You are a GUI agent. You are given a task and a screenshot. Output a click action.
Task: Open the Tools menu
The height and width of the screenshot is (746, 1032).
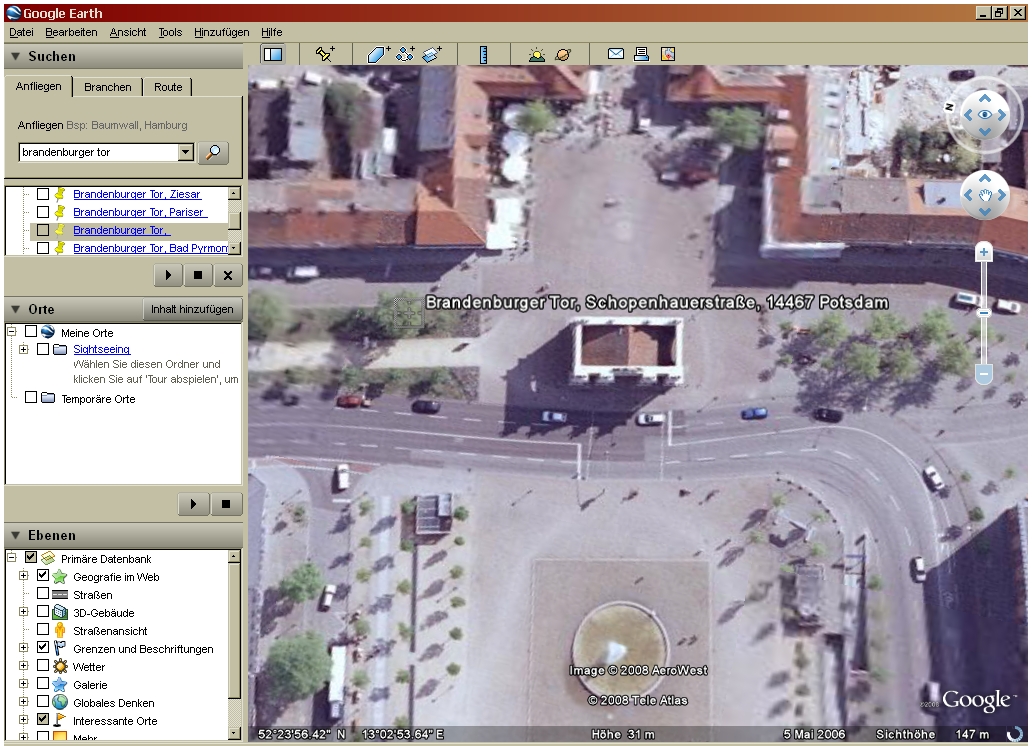tap(170, 32)
